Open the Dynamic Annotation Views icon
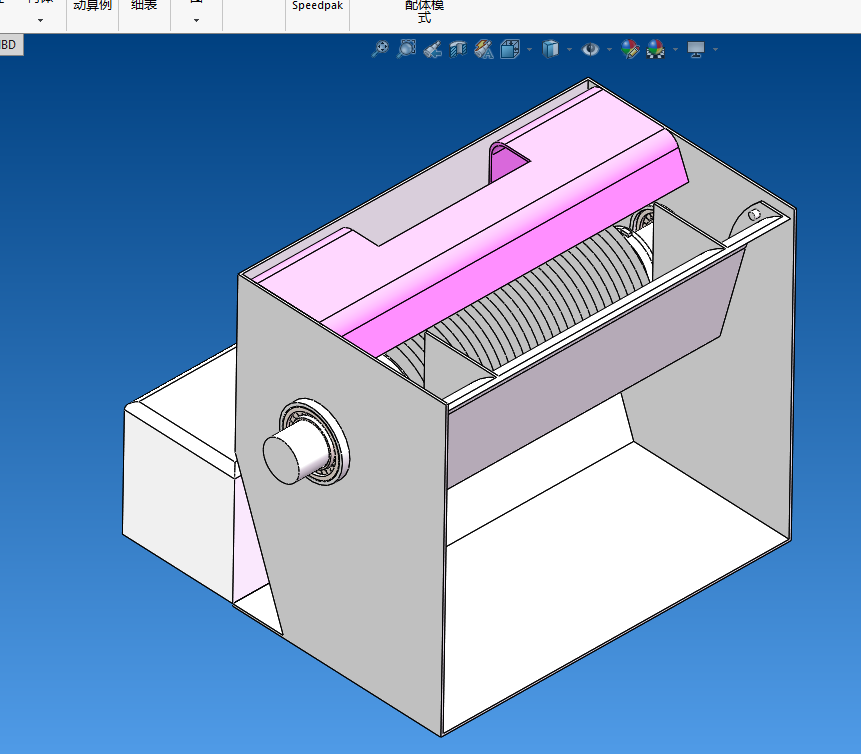Image resolution: width=861 pixels, height=754 pixels. click(484, 48)
